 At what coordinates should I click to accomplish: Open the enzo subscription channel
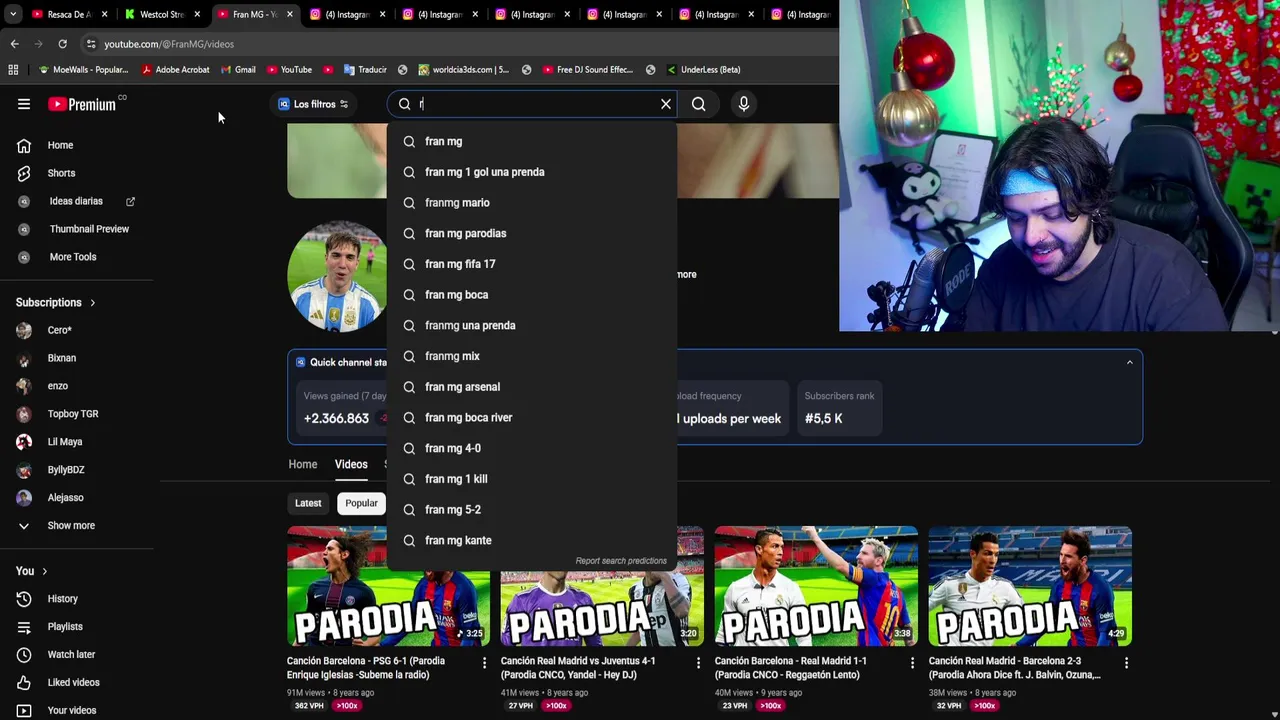coord(57,386)
